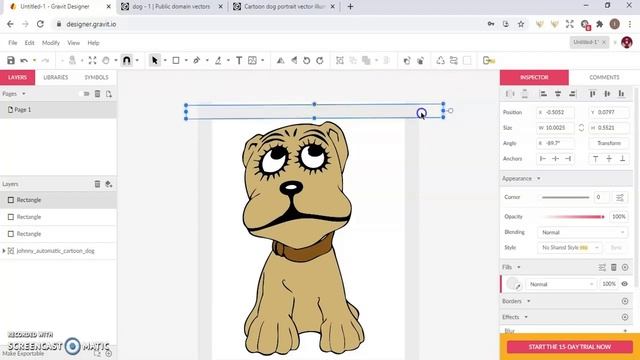The image size is (640, 360).
Task: Click the Transform button
Action: click(x=609, y=143)
